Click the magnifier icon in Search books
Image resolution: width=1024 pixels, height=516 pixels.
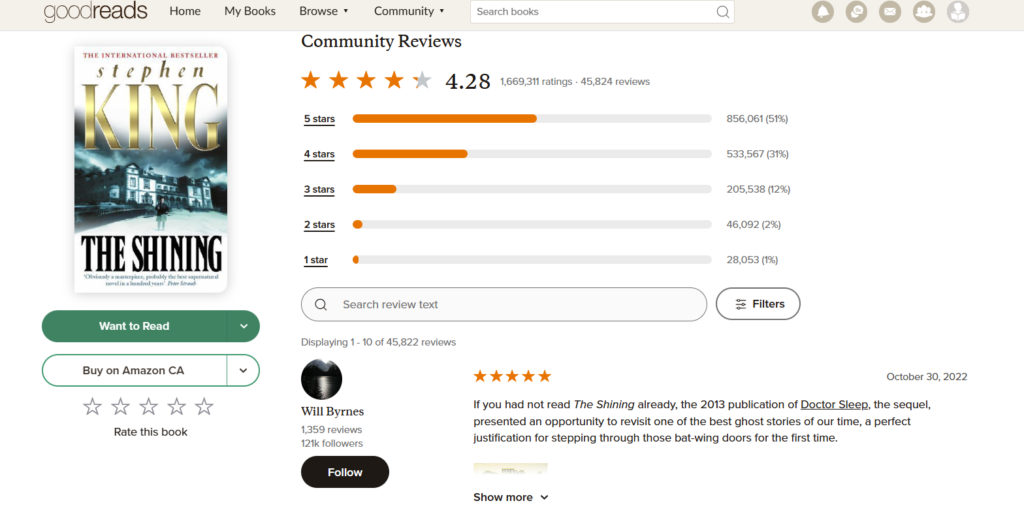point(722,12)
